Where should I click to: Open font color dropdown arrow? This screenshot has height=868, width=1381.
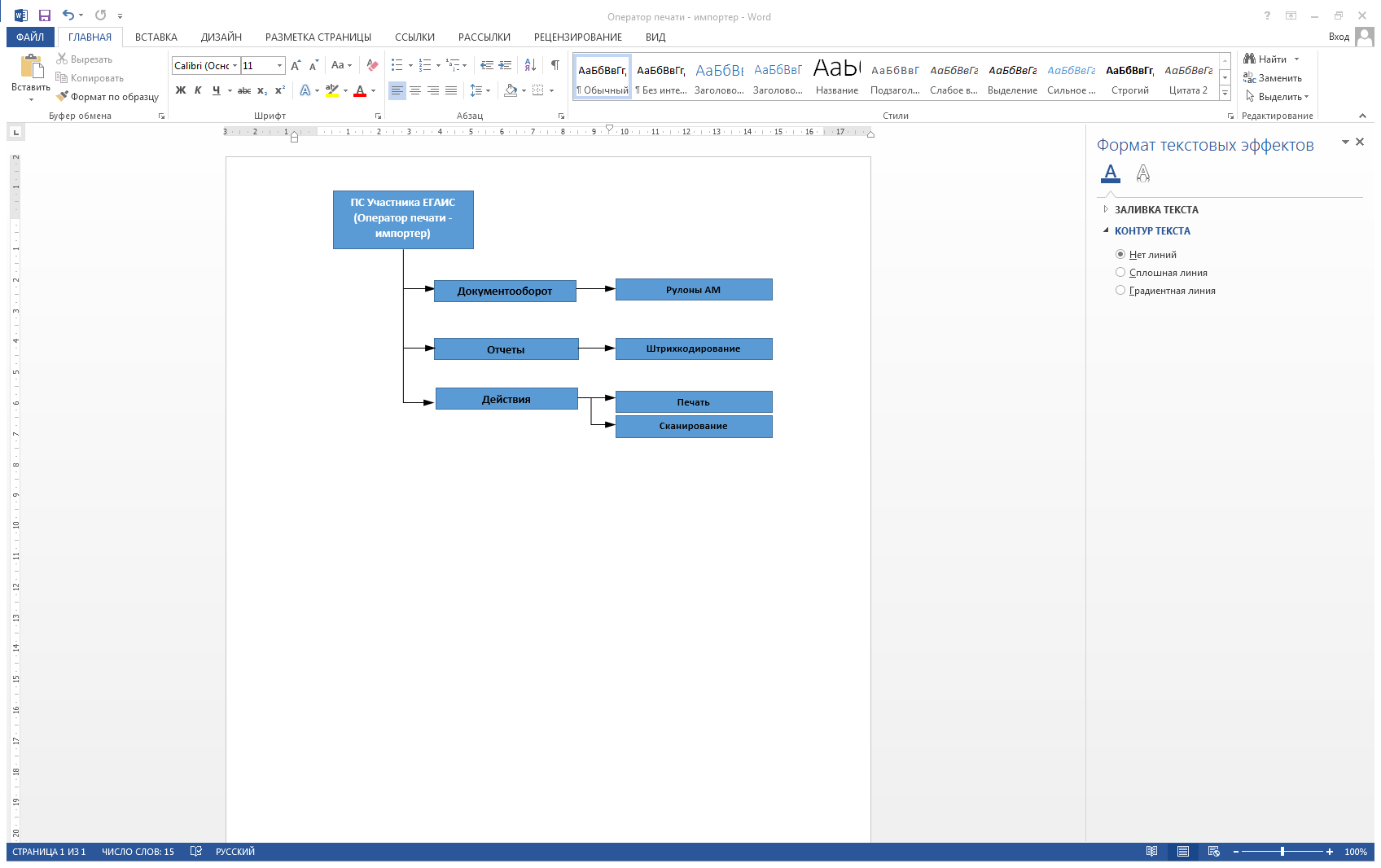[374, 90]
